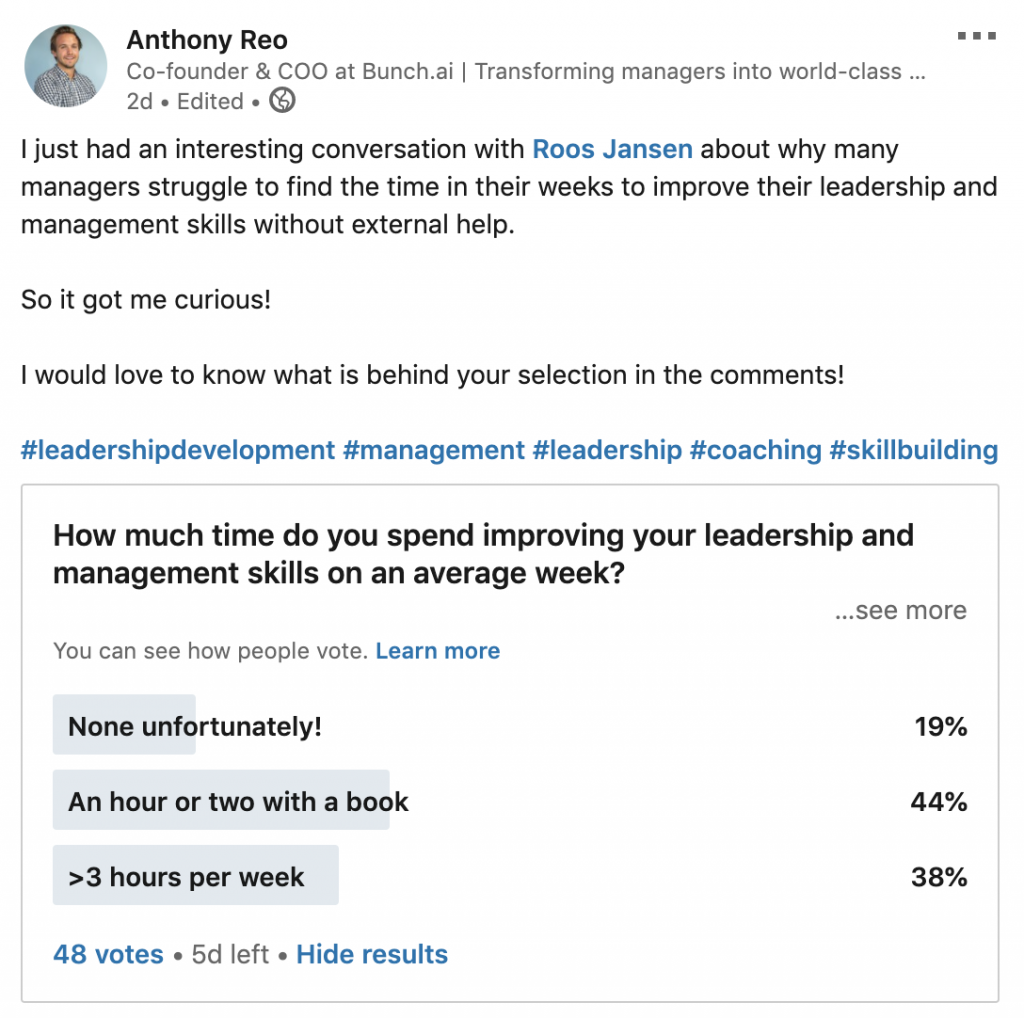Viewport: 1024px width, 1018px height.
Task: View the 48 votes list
Action: pyautogui.click(x=108, y=954)
